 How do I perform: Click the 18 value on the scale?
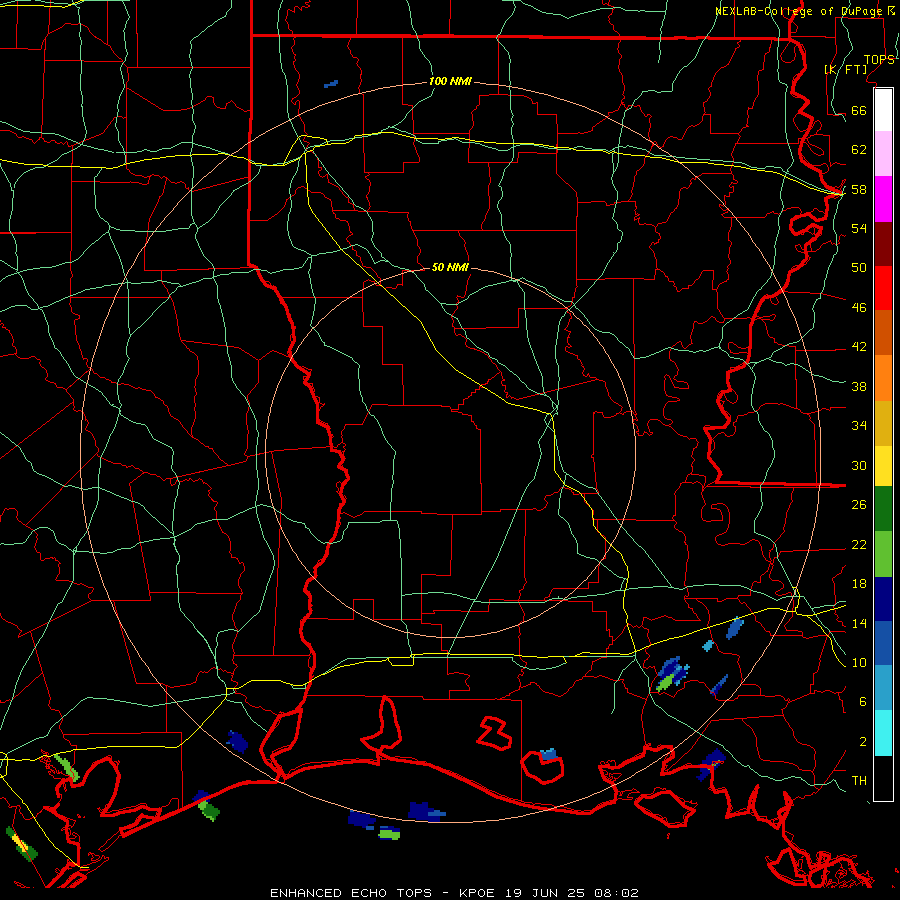(x=859, y=584)
